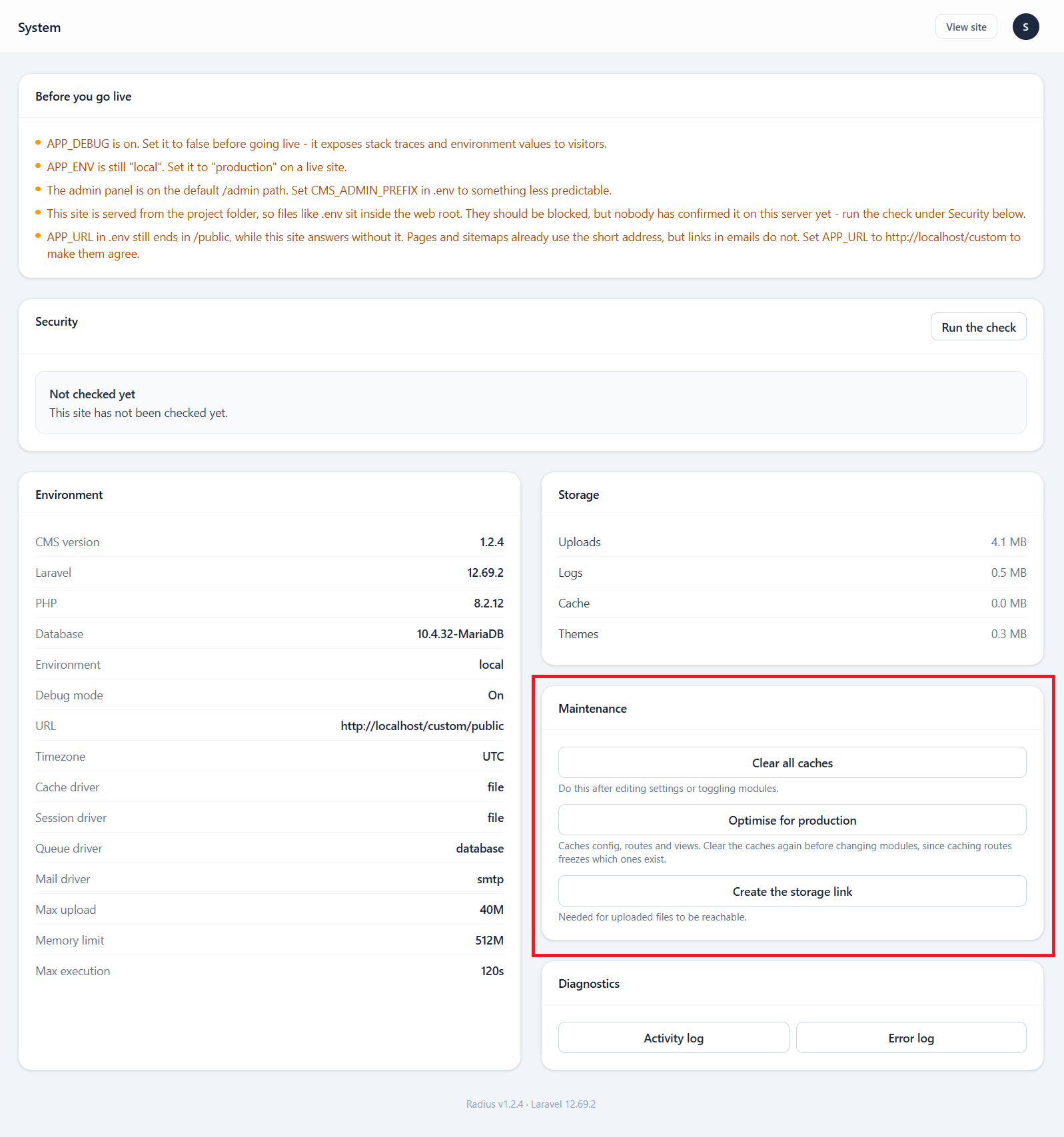The width and height of the screenshot is (1064, 1137).
Task: Click the Memory limit value 512M
Action: [x=490, y=941]
